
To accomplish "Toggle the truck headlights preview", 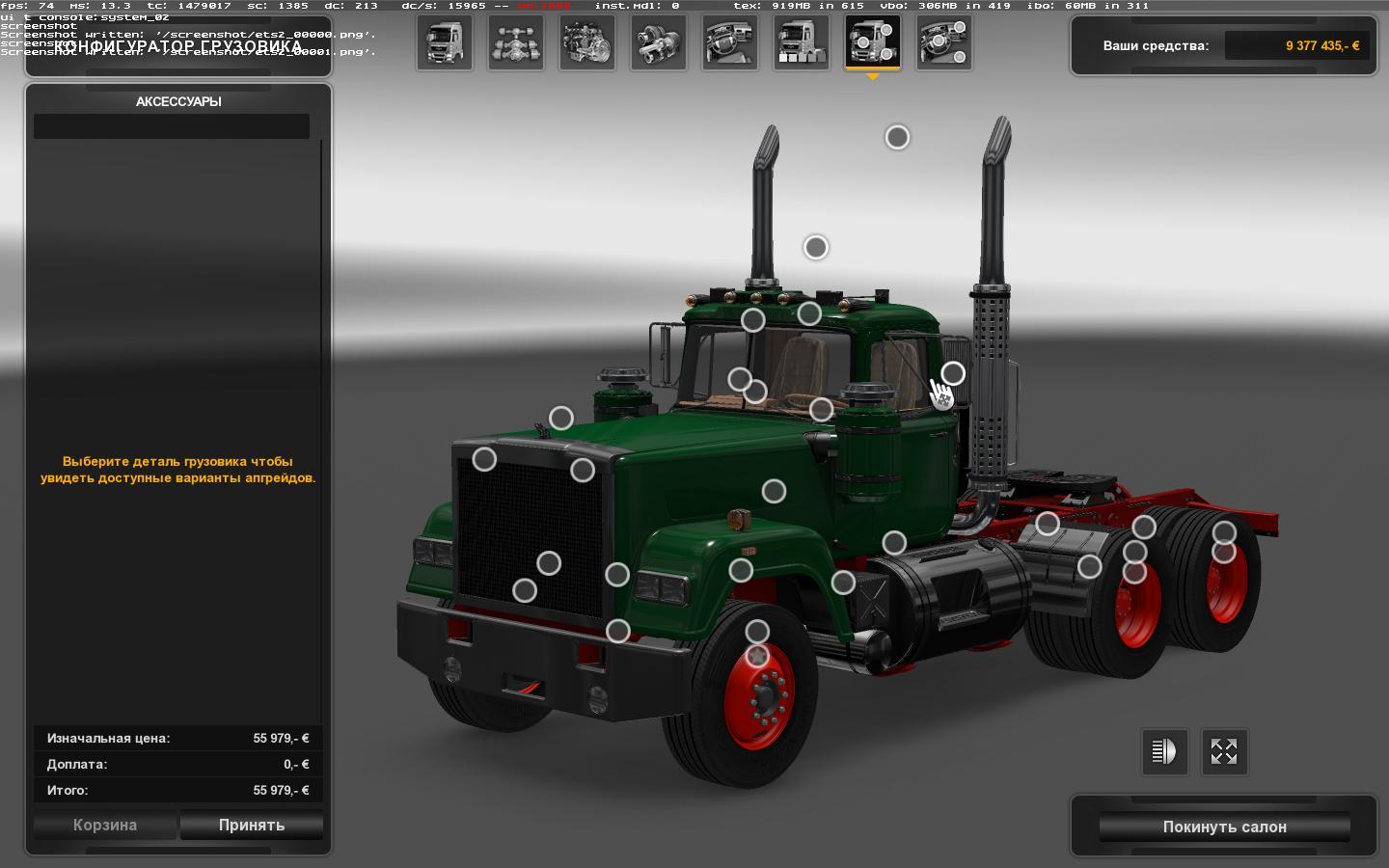I will pos(1165,751).
